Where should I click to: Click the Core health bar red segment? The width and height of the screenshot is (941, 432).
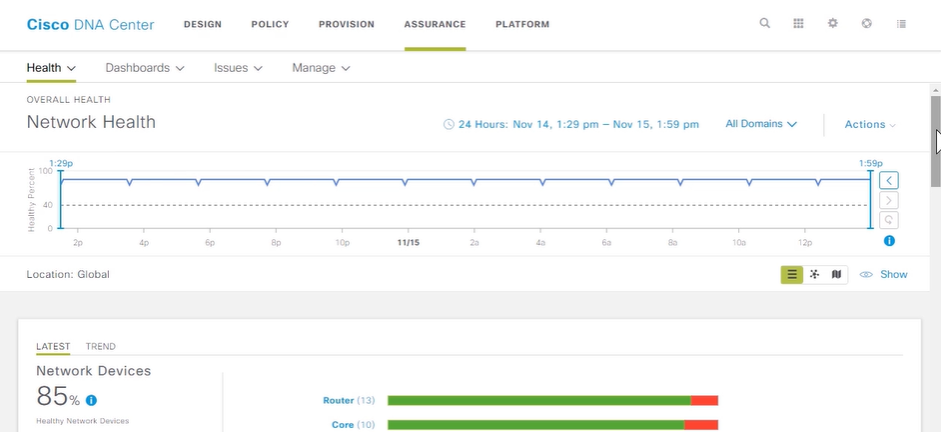click(x=701, y=425)
